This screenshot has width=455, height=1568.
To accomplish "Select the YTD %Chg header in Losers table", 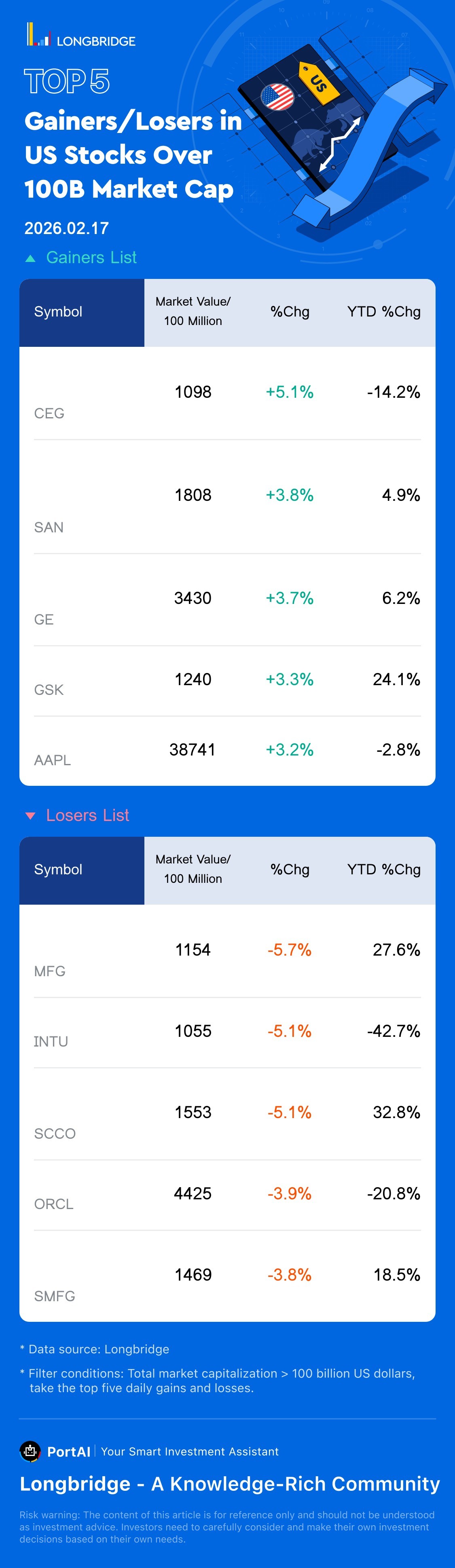I will (x=384, y=869).
